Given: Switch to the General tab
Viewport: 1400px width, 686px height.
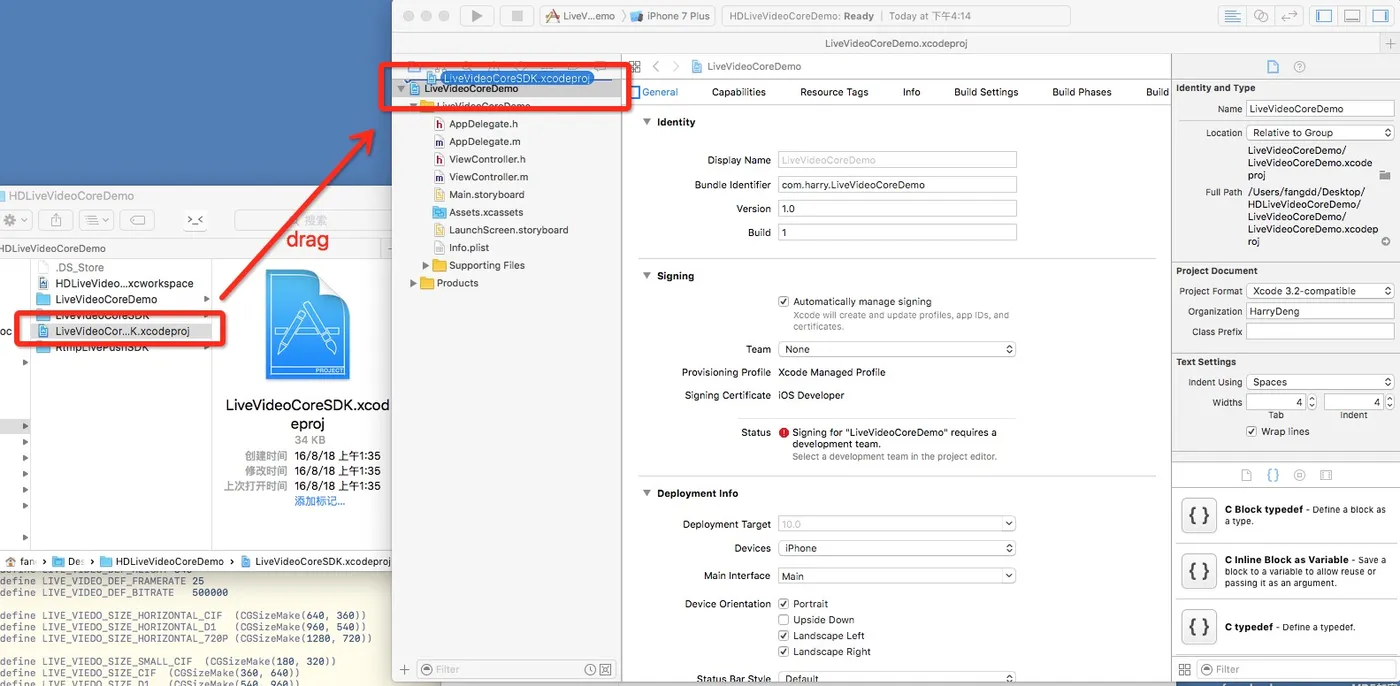Looking at the screenshot, I should [659, 92].
